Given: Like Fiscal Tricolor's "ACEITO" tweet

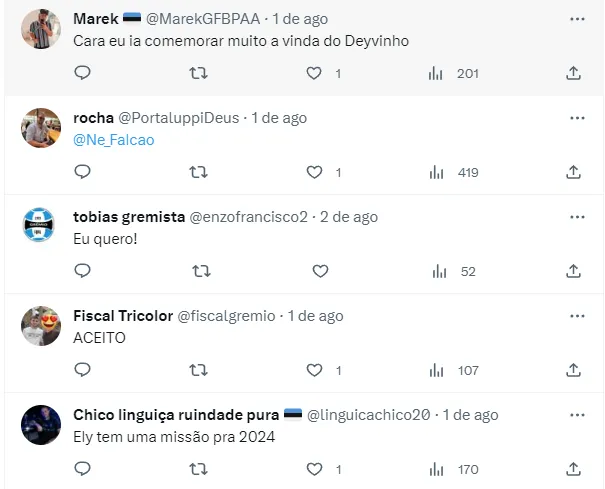Looking at the screenshot, I should click(315, 370).
